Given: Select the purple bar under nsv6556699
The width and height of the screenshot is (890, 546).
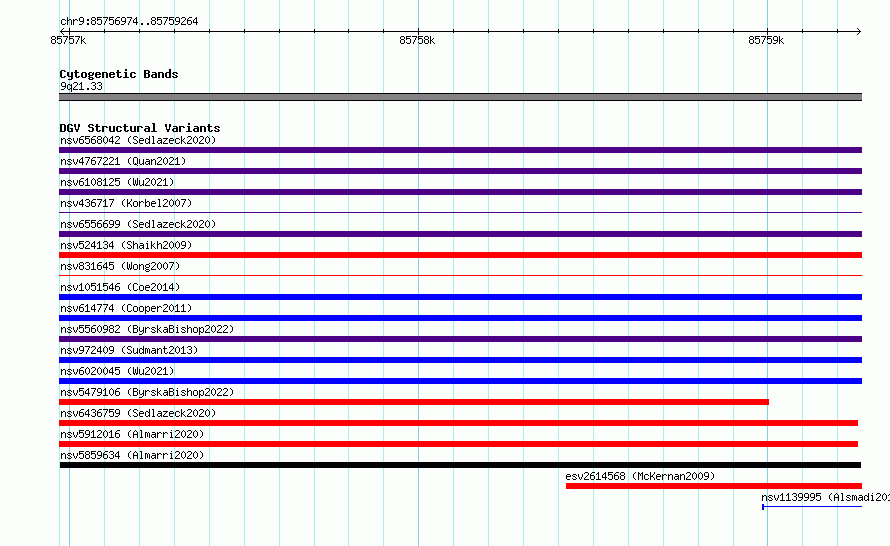Looking at the screenshot, I should [x=460, y=234].
